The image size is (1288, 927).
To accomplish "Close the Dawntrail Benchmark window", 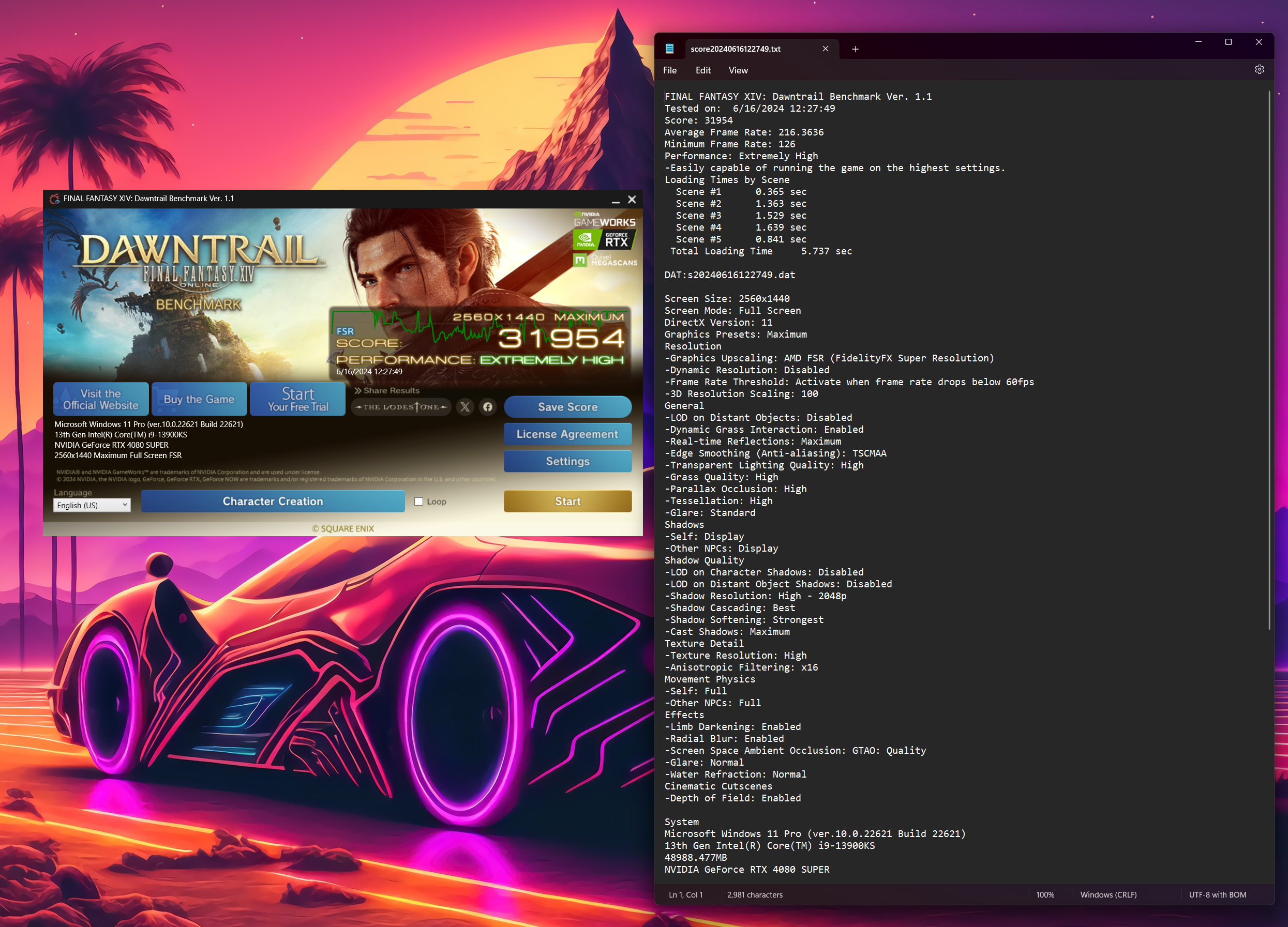I will [632, 200].
